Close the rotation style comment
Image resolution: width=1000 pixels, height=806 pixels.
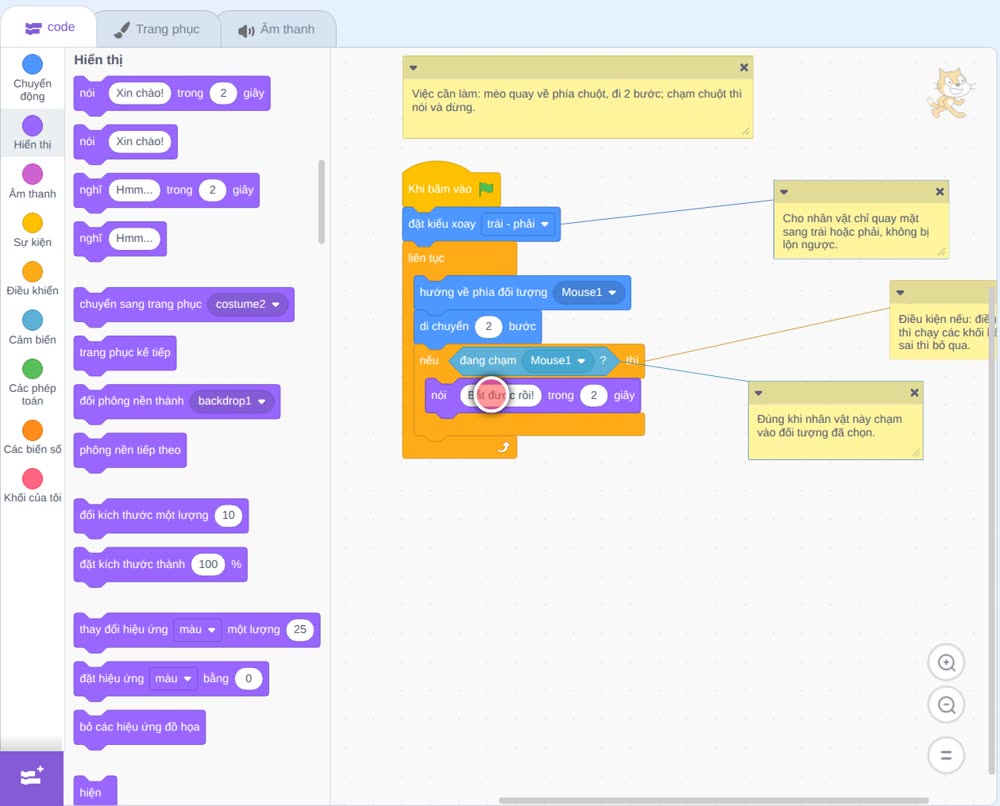pos(939,191)
